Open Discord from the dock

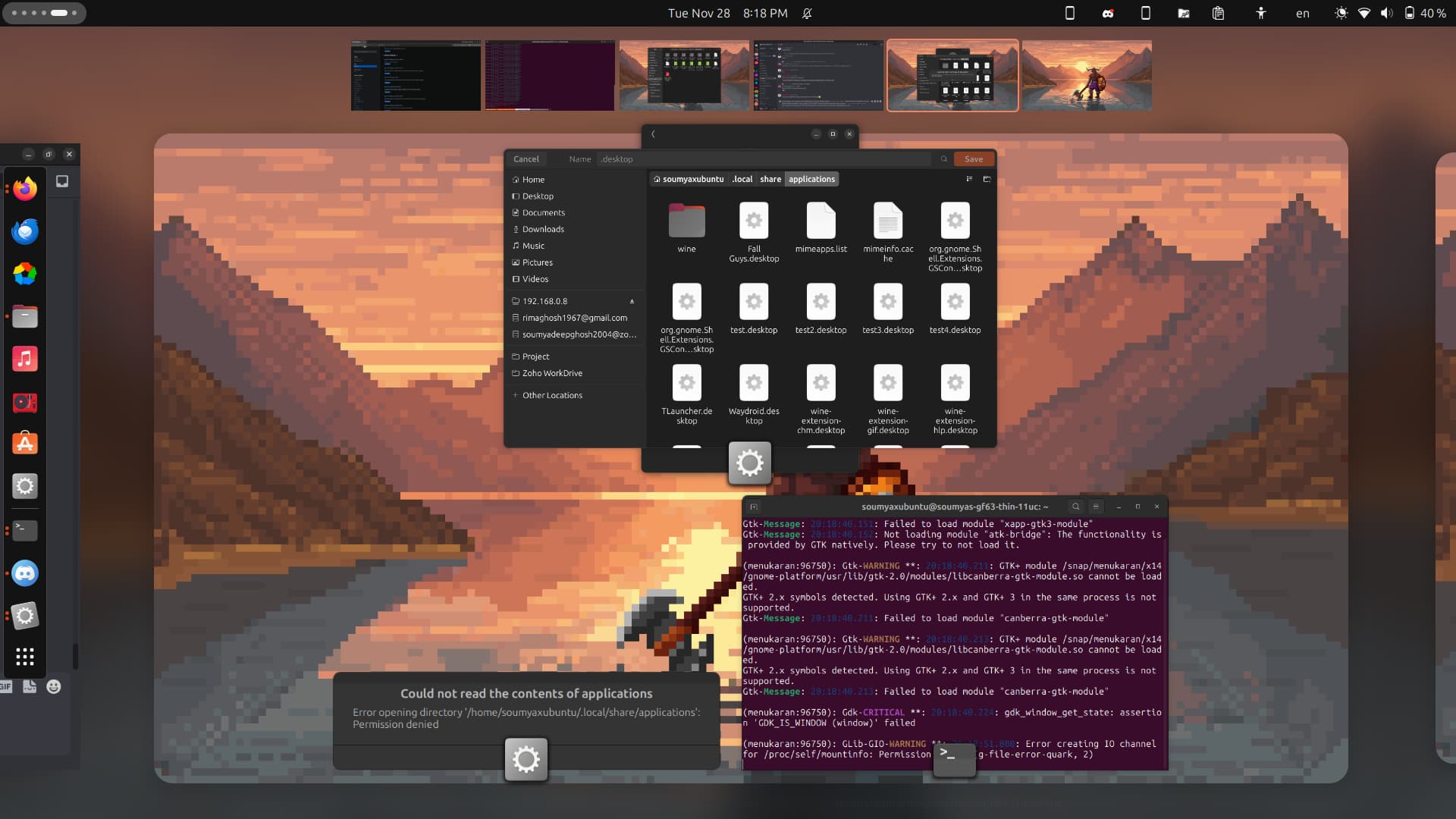coord(25,573)
